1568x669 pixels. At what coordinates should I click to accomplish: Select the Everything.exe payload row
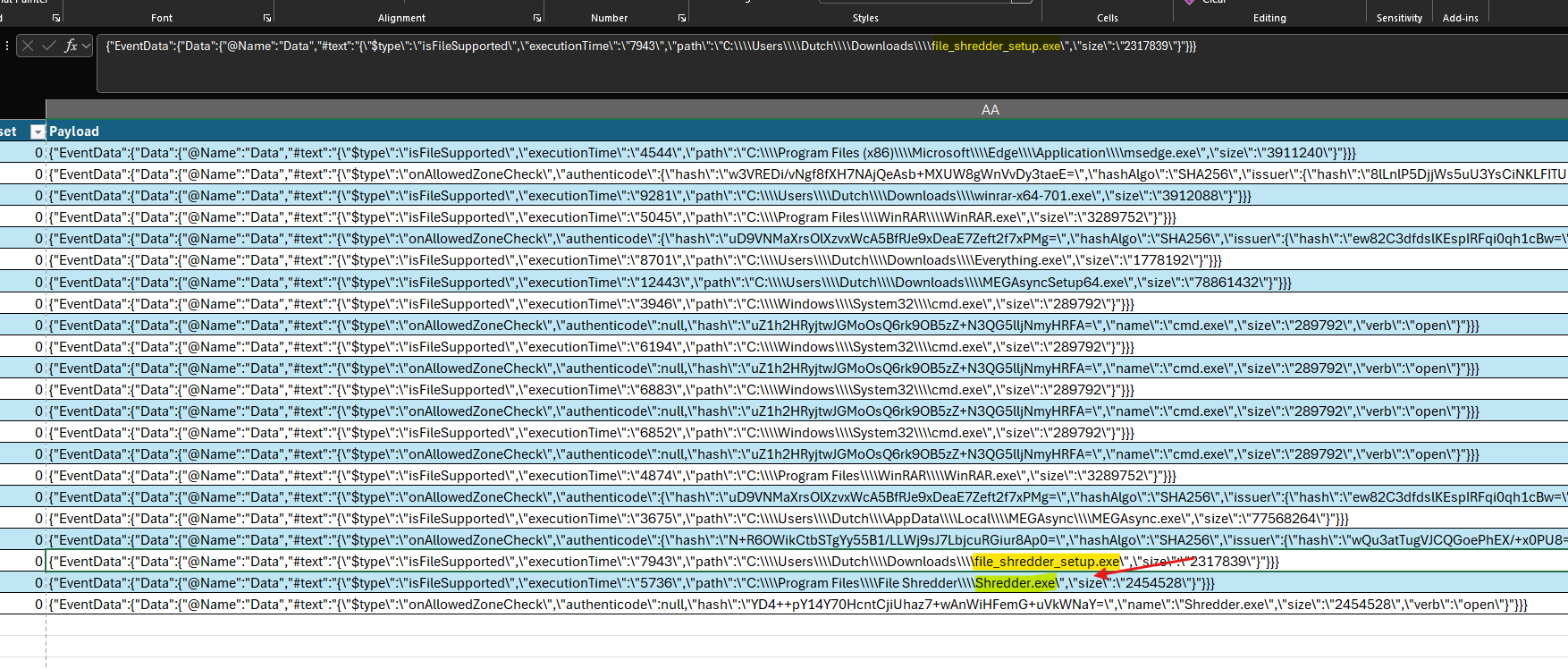pos(807,260)
